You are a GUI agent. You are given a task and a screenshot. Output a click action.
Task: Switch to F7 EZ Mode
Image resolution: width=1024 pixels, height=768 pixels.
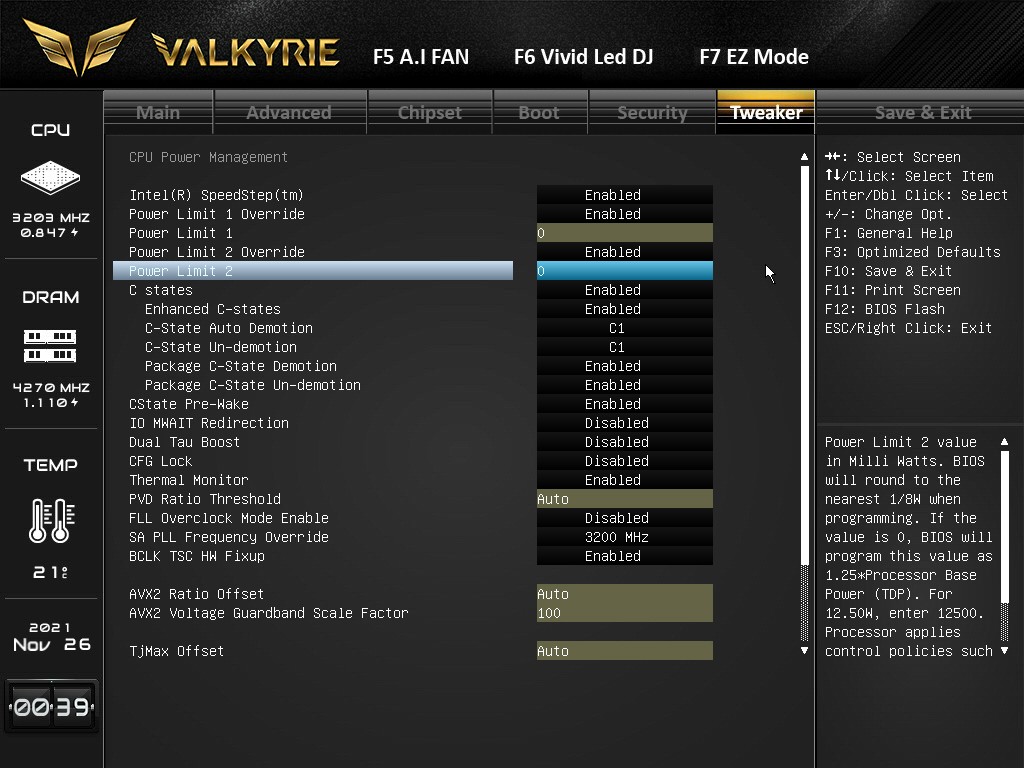tap(754, 57)
